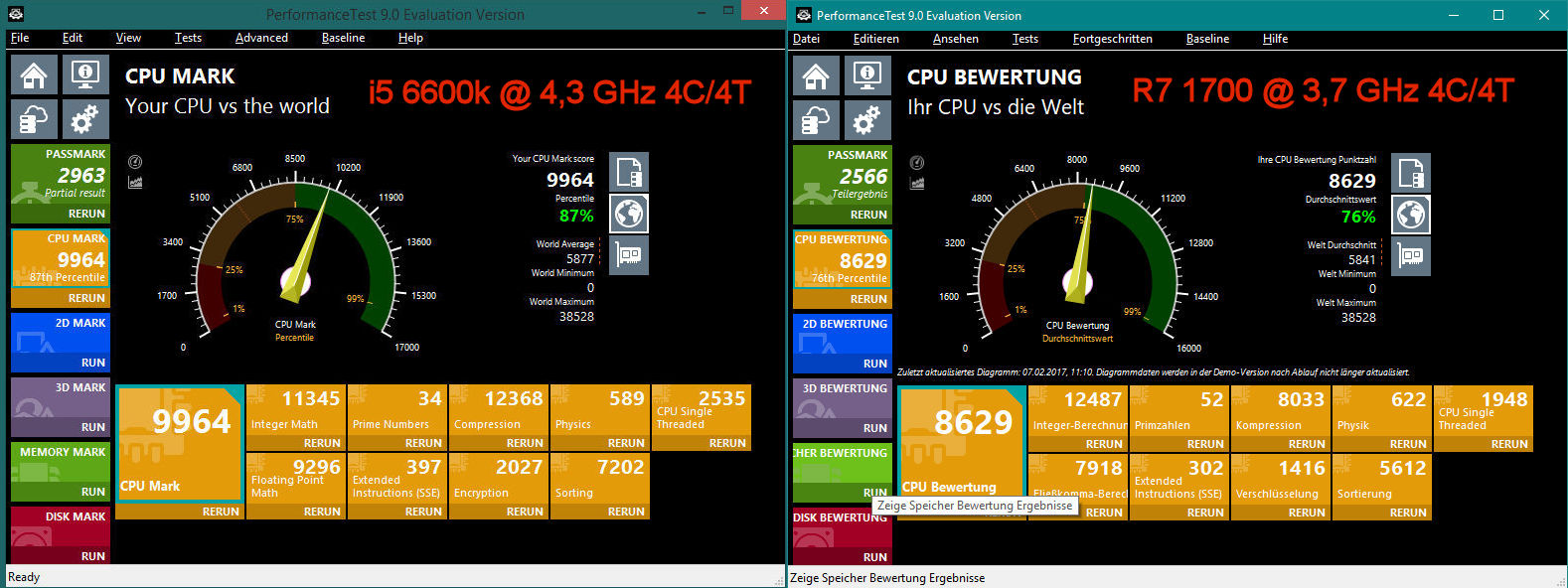This screenshot has width=1568, height=588.
Task: Run 2D Bewertung test in right window
Action: (x=875, y=364)
